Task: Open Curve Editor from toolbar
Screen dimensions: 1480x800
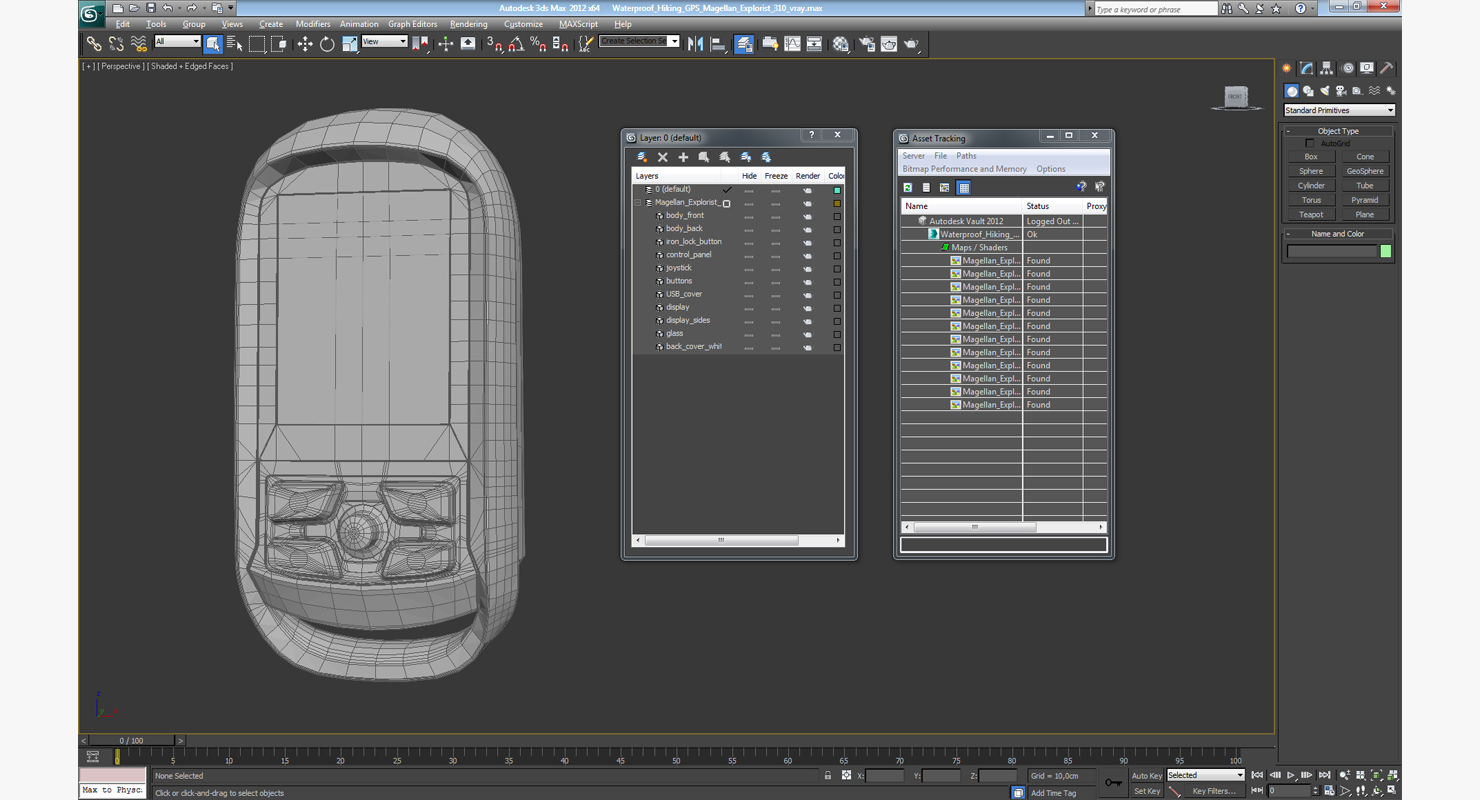Action: (x=792, y=44)
